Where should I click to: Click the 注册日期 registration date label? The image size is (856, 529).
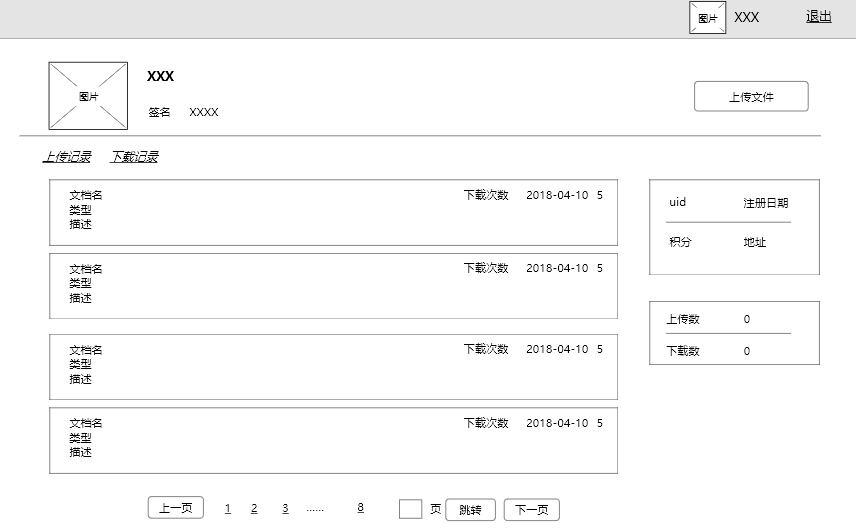click(765, 203)
